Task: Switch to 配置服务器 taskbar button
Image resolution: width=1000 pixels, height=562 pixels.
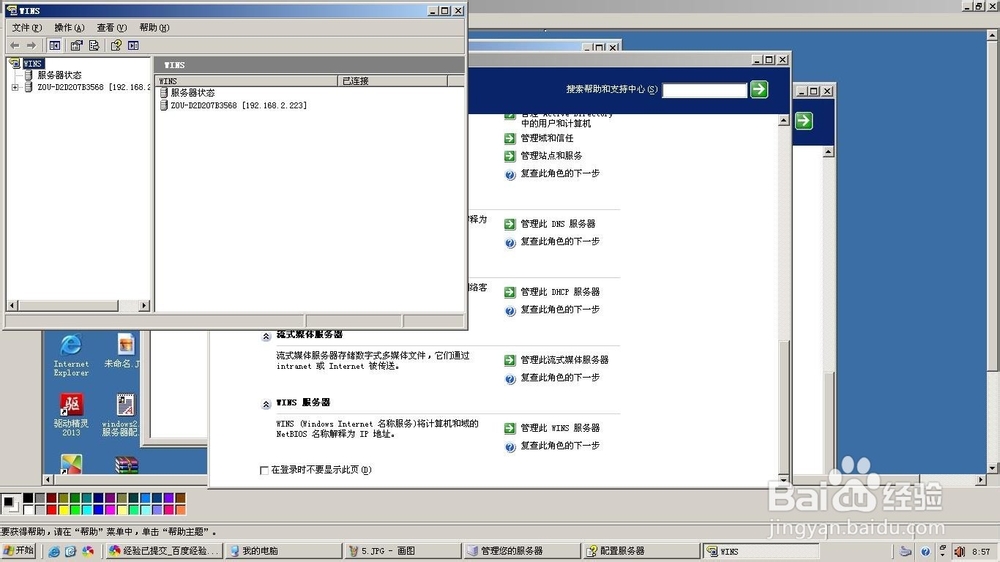Action: click(641, 551)
